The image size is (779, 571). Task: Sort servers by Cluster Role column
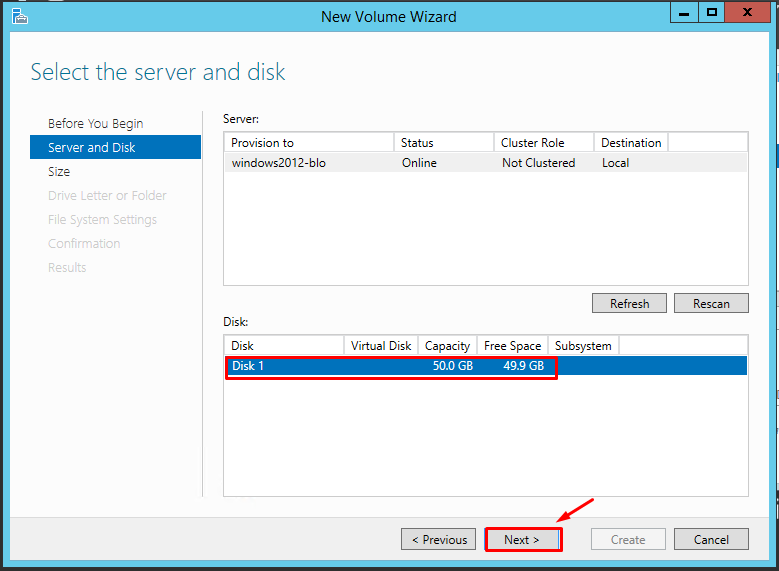click(x=544, y=143)
